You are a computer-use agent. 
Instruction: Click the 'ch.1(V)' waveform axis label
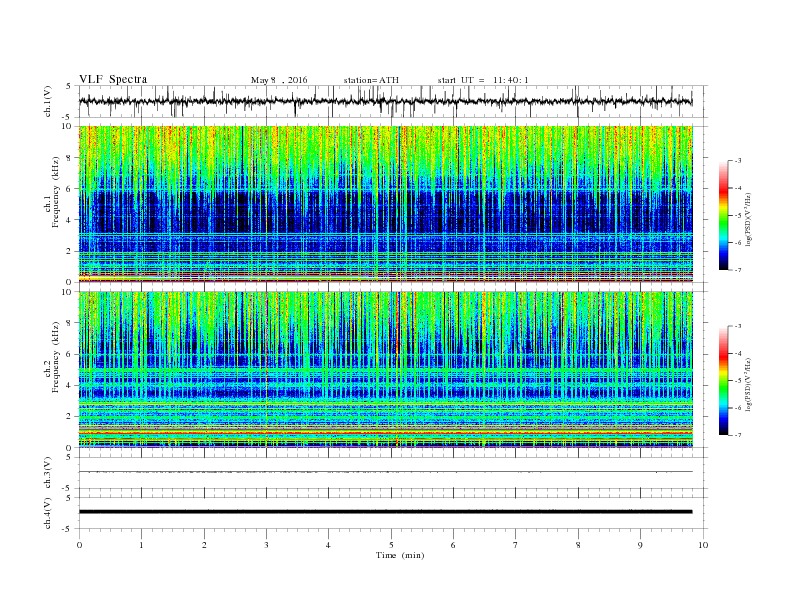coord(48,101)
